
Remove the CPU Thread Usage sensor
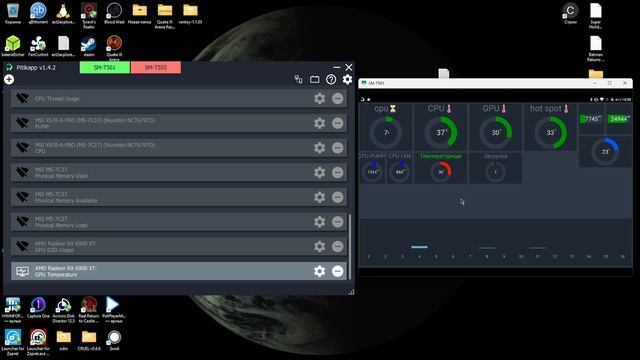[x=338, y=98]
